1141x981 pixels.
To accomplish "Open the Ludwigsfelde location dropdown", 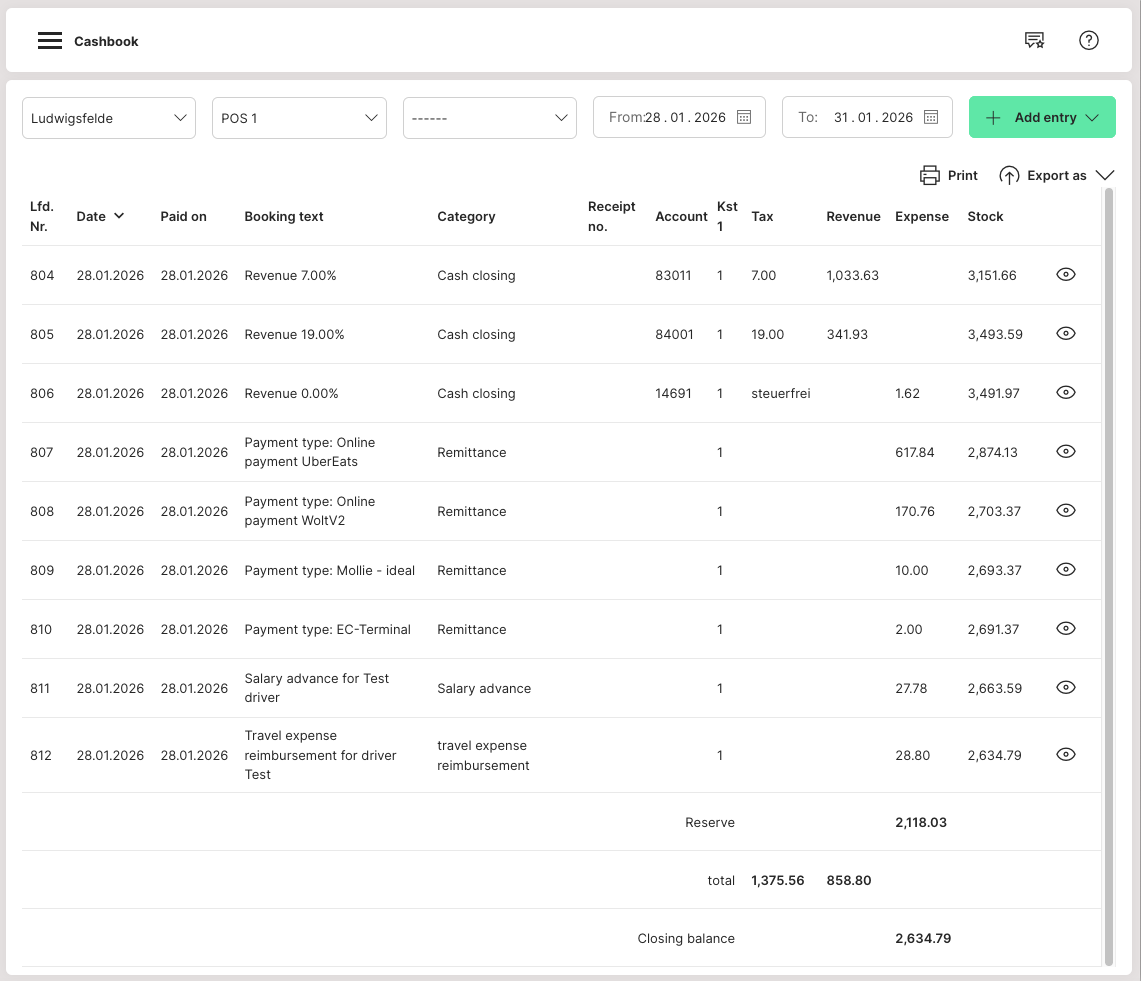I will pos(109,118).
